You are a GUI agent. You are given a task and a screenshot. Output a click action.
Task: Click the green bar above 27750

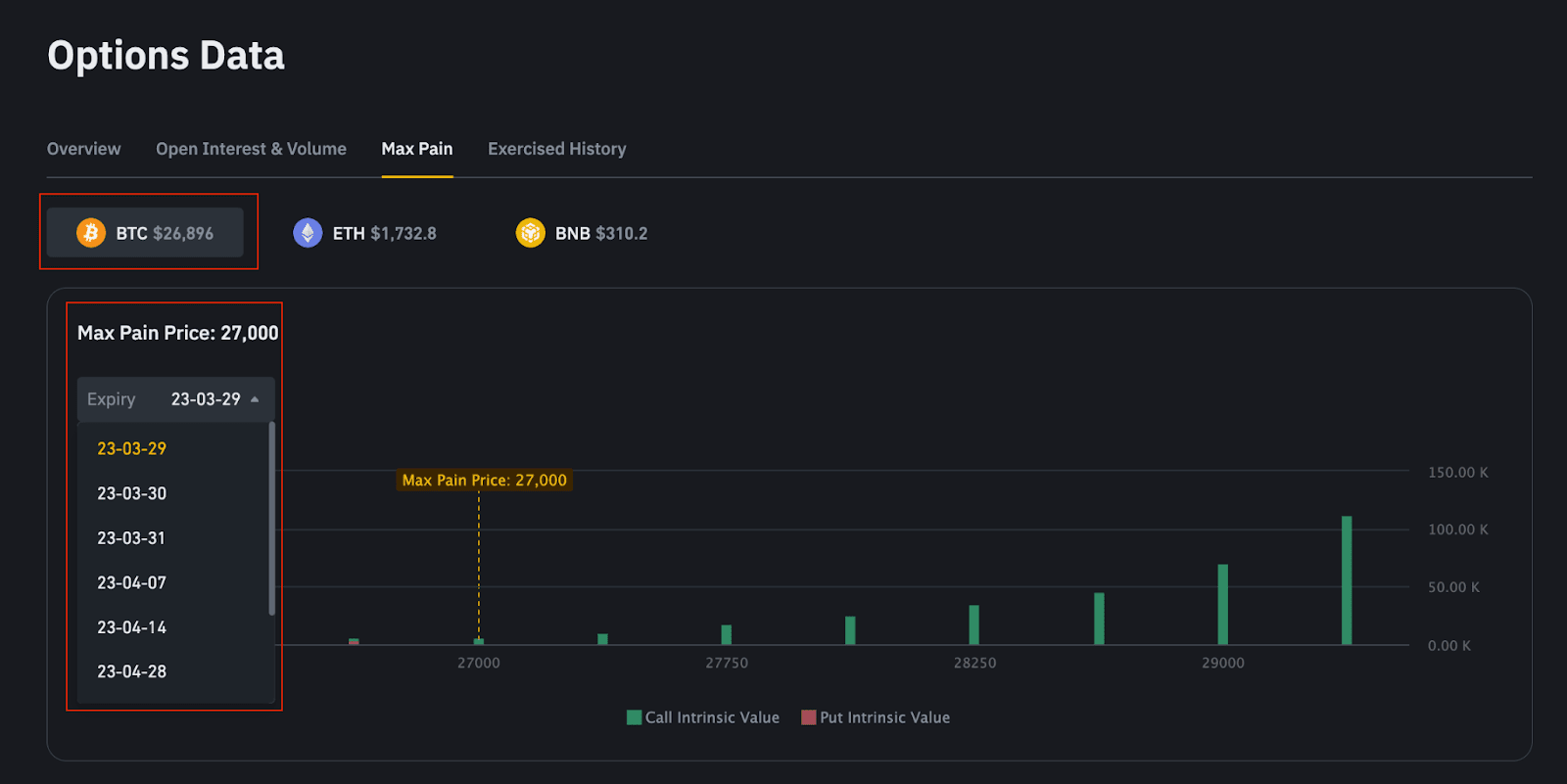[727, 634]
